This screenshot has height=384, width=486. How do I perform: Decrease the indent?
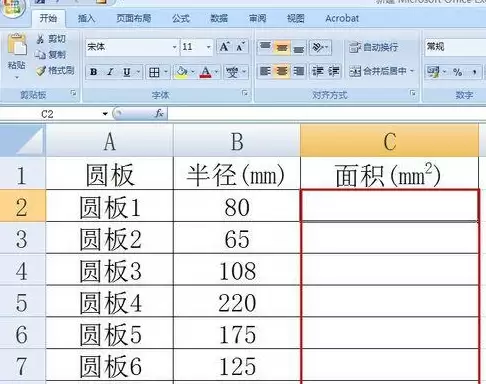[x=318, y=71]
